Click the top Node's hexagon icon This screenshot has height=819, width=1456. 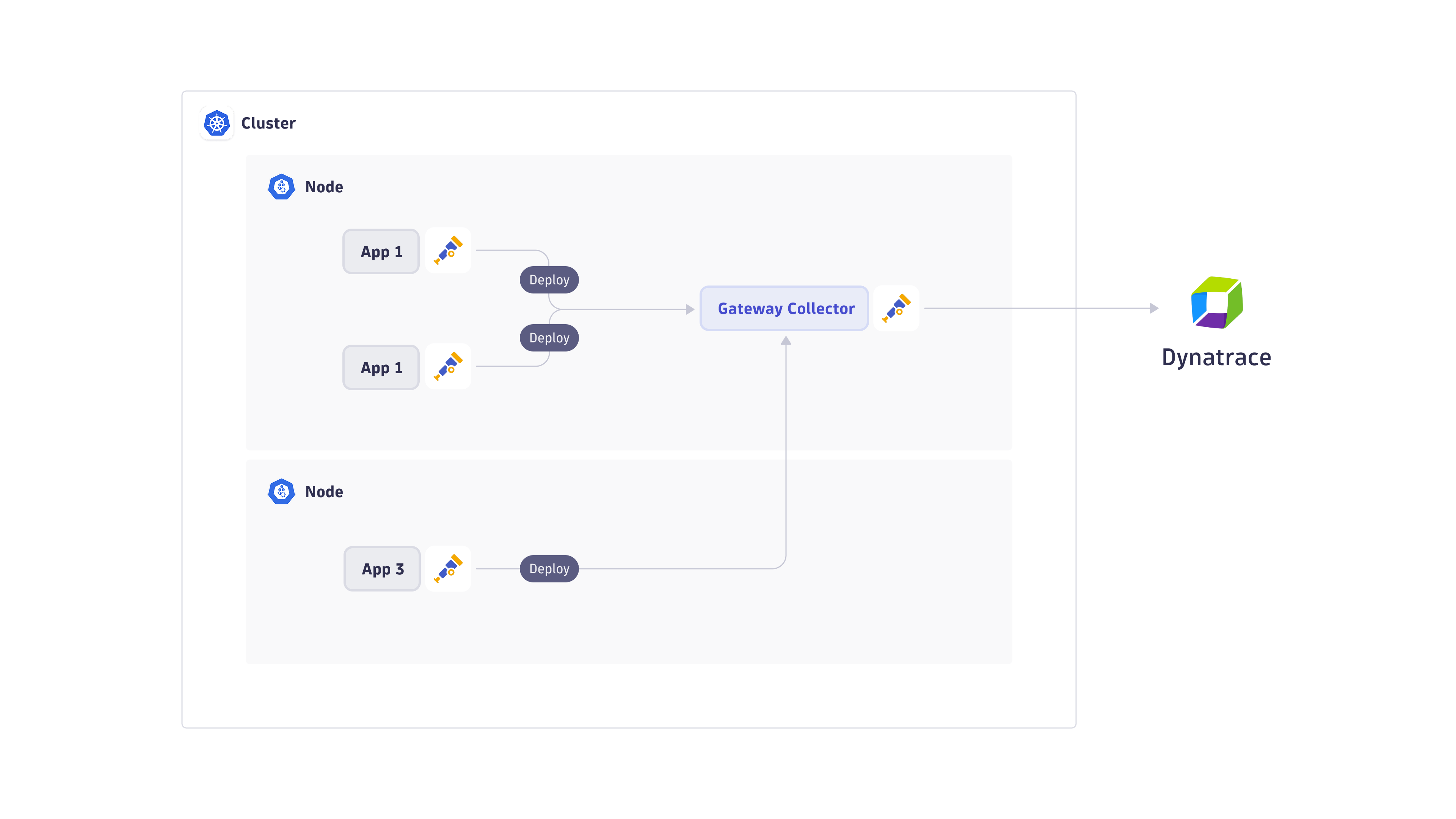[281, 187]
